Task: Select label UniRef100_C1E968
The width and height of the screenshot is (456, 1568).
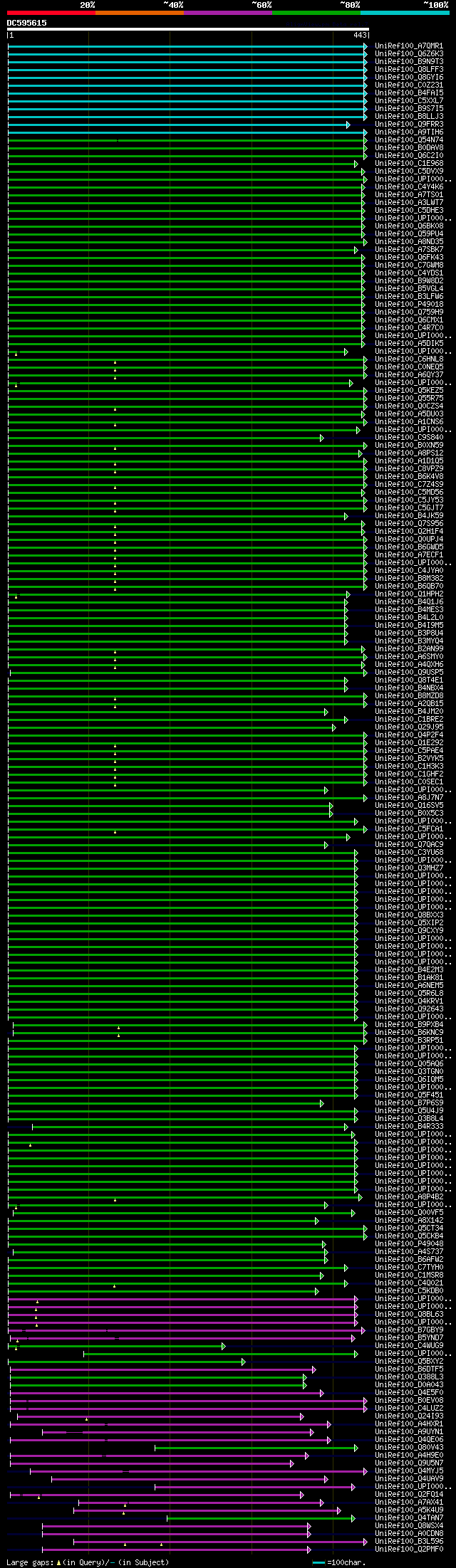Action: click(x=409, y=164)
